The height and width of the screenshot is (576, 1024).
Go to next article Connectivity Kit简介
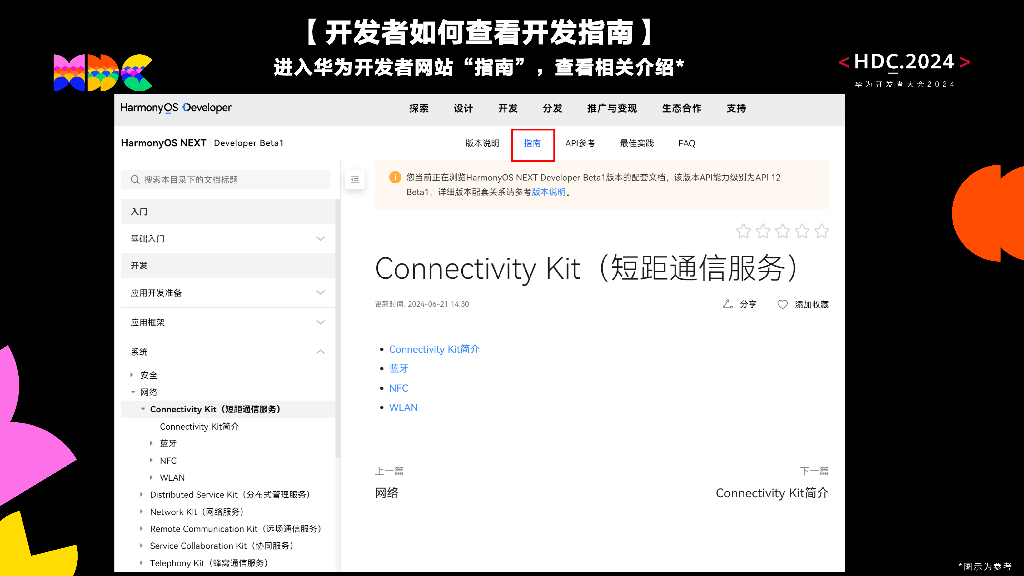coord(773,493)
